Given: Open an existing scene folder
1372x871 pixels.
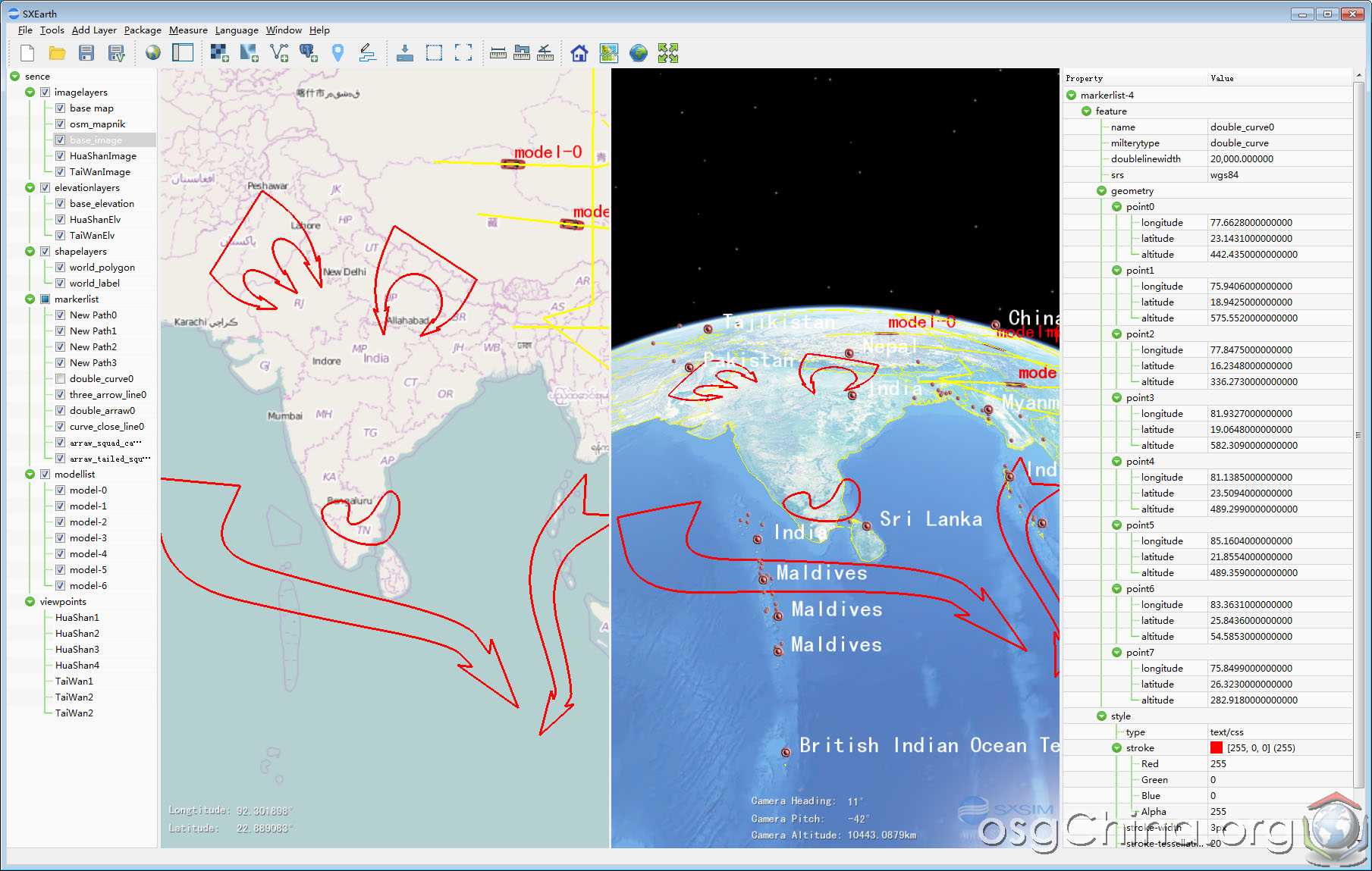Looking at the screenshot, I should click(x=57, y=52).
